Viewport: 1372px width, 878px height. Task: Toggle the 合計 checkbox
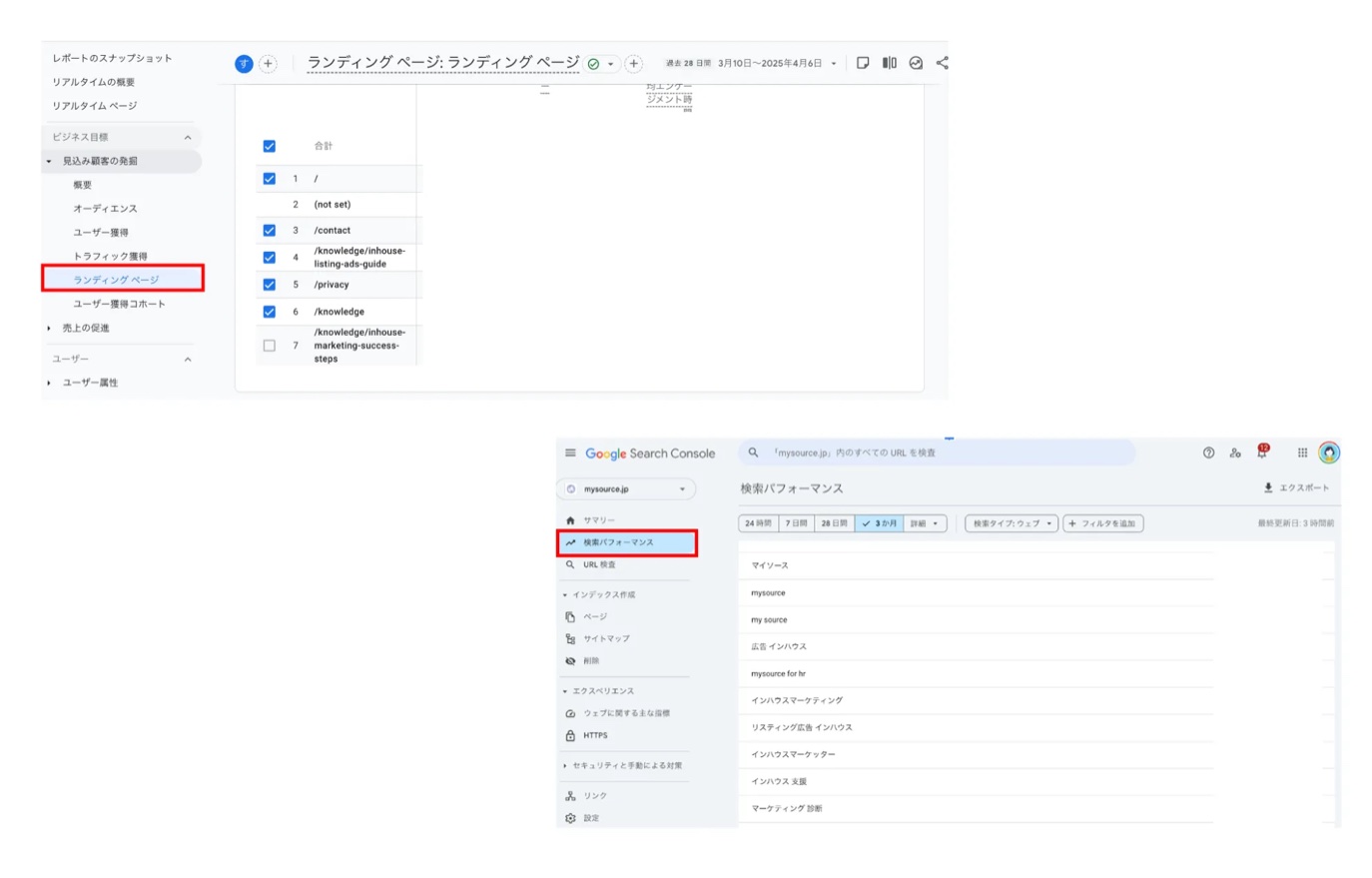[x=270, y=146]
